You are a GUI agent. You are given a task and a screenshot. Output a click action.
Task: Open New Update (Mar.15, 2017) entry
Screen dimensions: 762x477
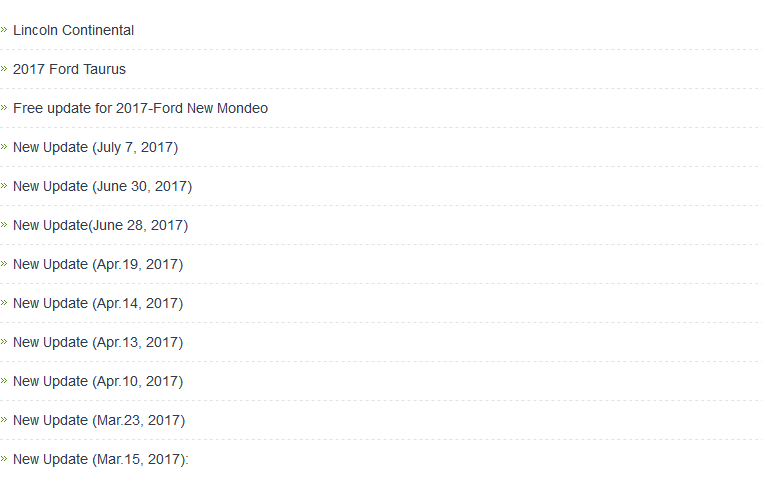[101, 459]
